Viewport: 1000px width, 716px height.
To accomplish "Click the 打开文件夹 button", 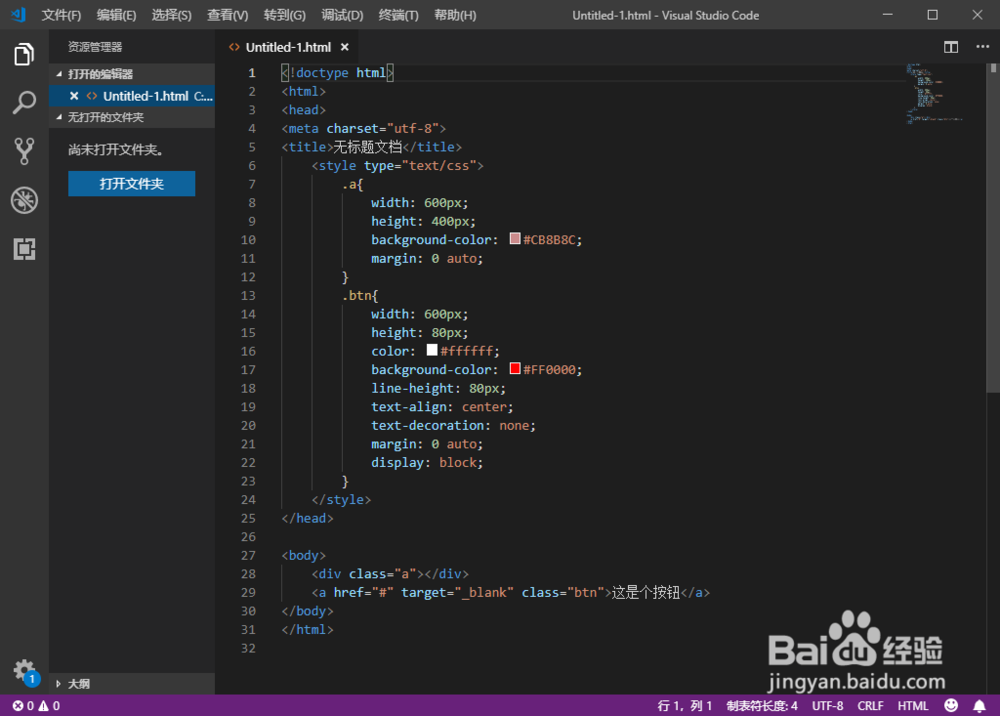I will pos(131,184).
